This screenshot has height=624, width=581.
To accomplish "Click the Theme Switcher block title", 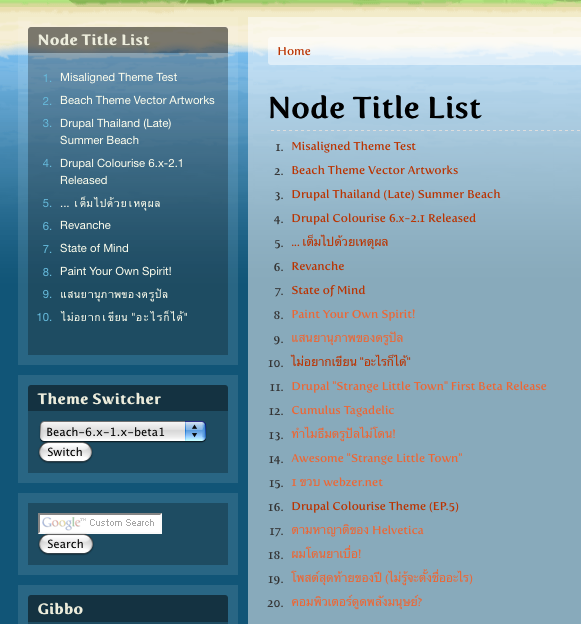I will [x=99, y=399].
